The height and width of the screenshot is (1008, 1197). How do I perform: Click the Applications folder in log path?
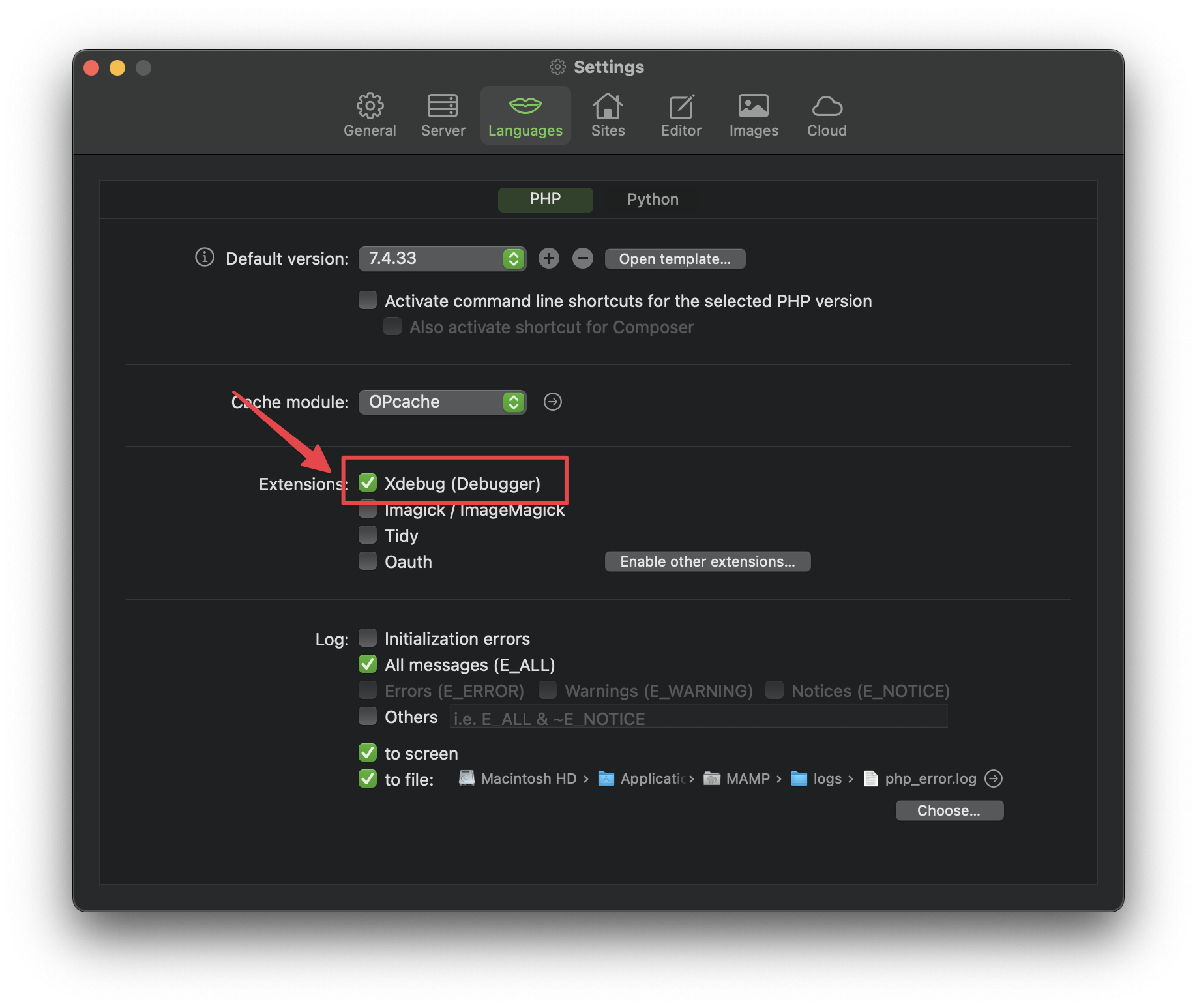pyautogui.click(x=642, y=778)
